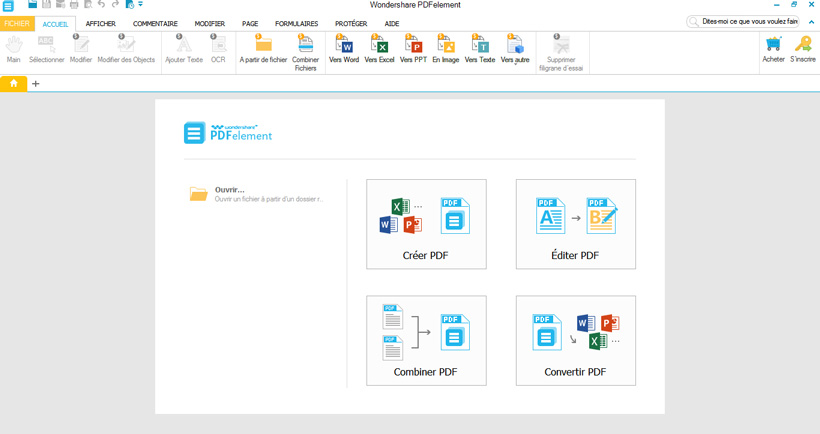The image size is (820, 434).
Task: Click the S'inscrire key icon
Action: pos(803,44)
